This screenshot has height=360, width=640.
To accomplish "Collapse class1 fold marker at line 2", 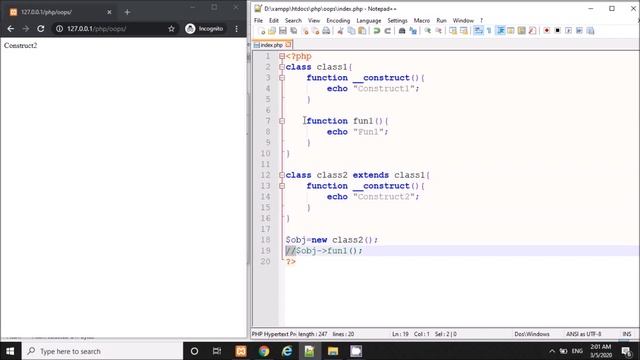I will pos(282,67).
